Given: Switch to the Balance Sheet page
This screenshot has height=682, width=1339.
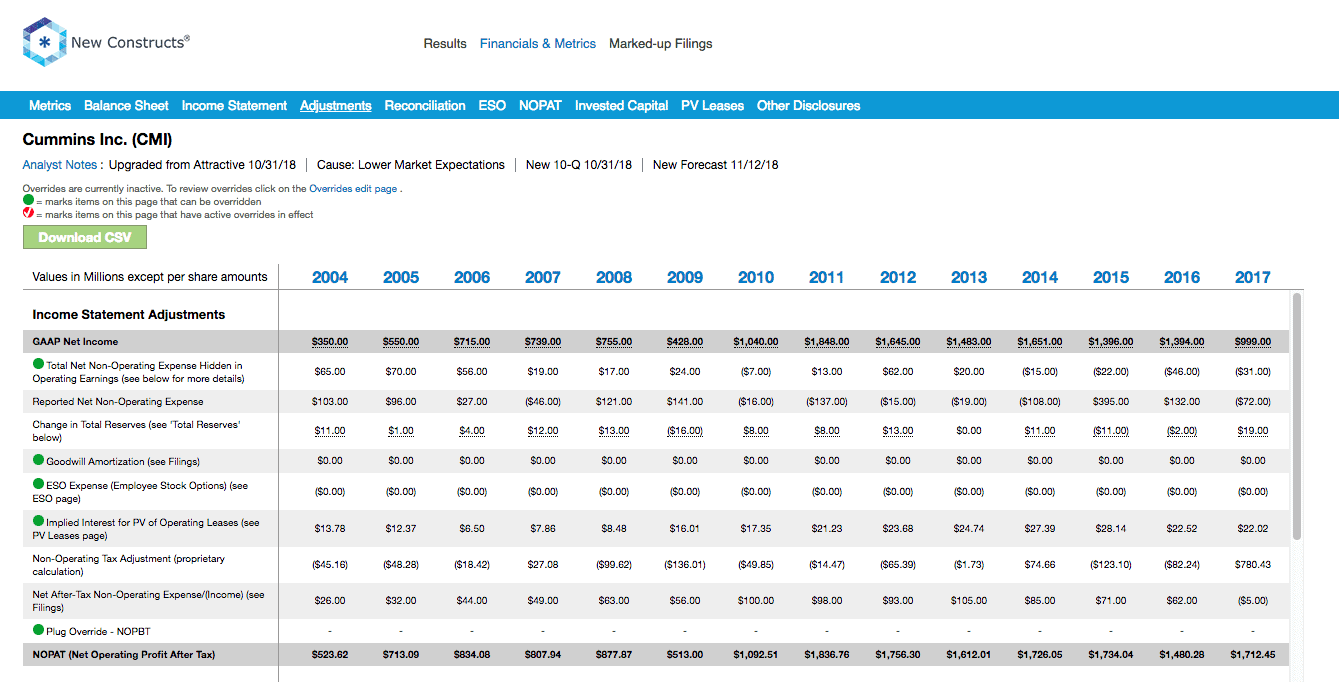Looking at the screenshot, I should [126, 106].
